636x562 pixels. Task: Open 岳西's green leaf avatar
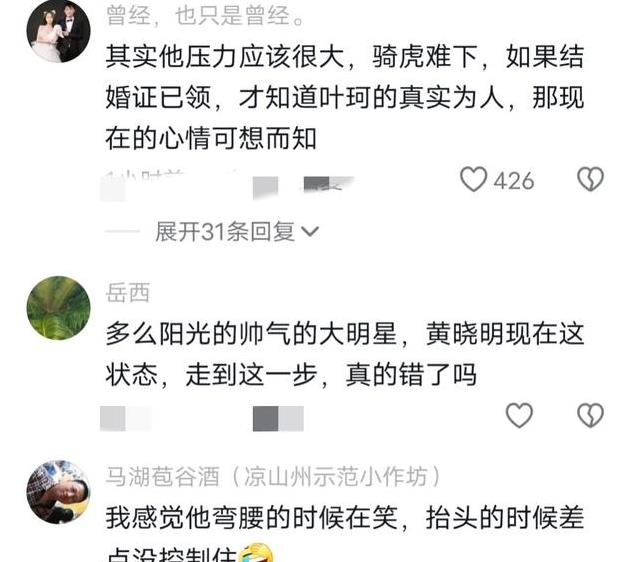58,308
